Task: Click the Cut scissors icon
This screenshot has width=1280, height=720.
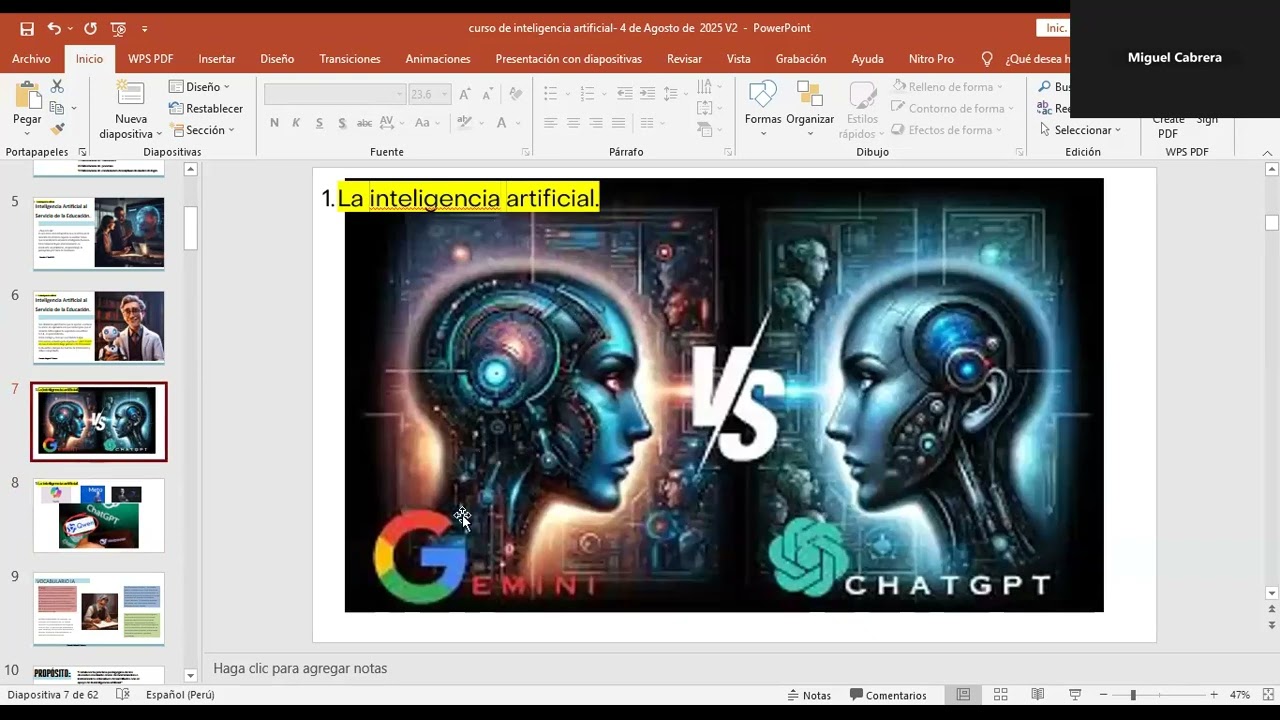Action: coord(57,87)
